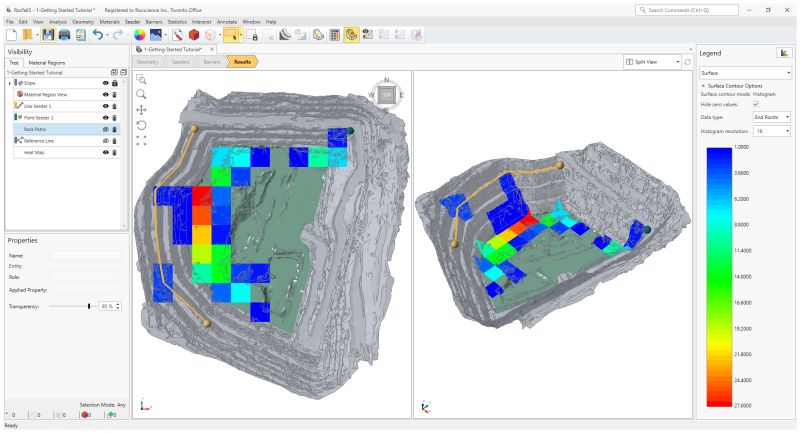
Task: Open the Data type End Points dropdown
Action: point(772,117)
